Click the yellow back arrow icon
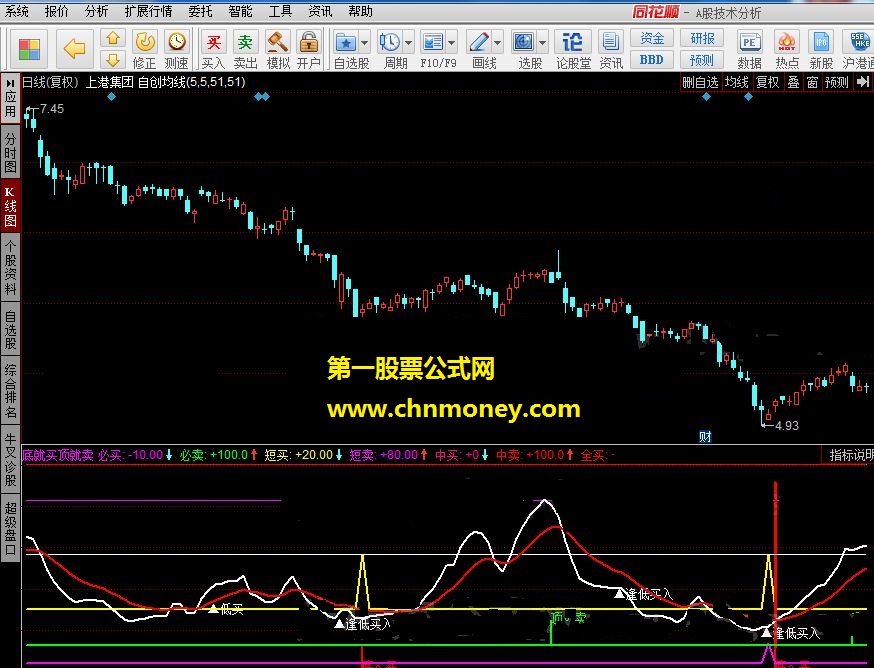Image resolution: width=874 pixels, height=668 pixels. 74,49
